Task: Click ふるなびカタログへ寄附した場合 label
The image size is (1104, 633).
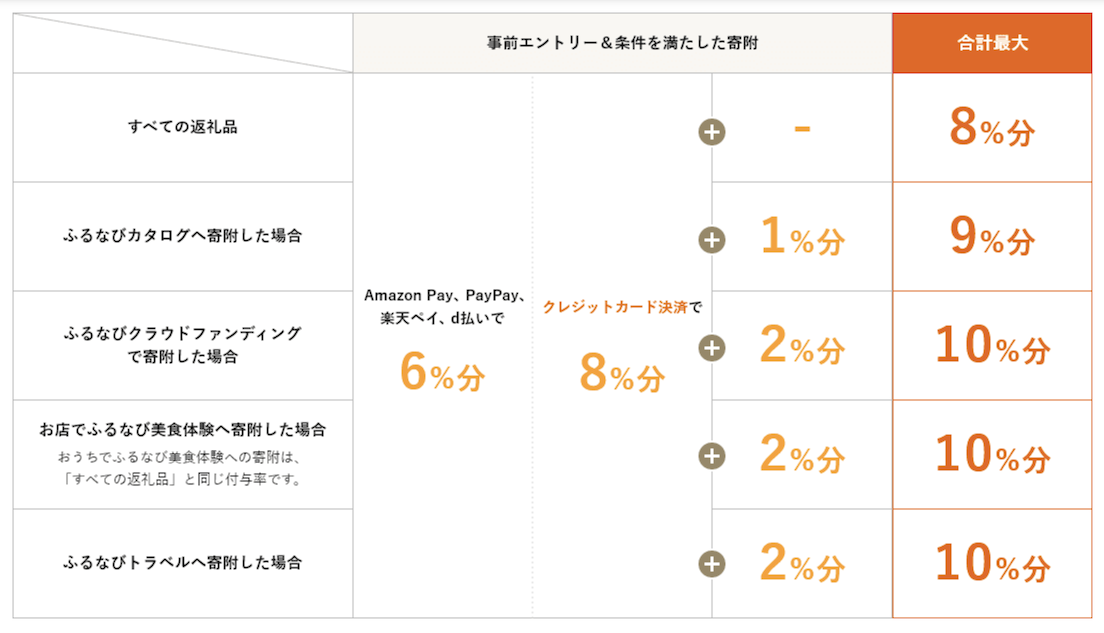Action: [182, 236]
